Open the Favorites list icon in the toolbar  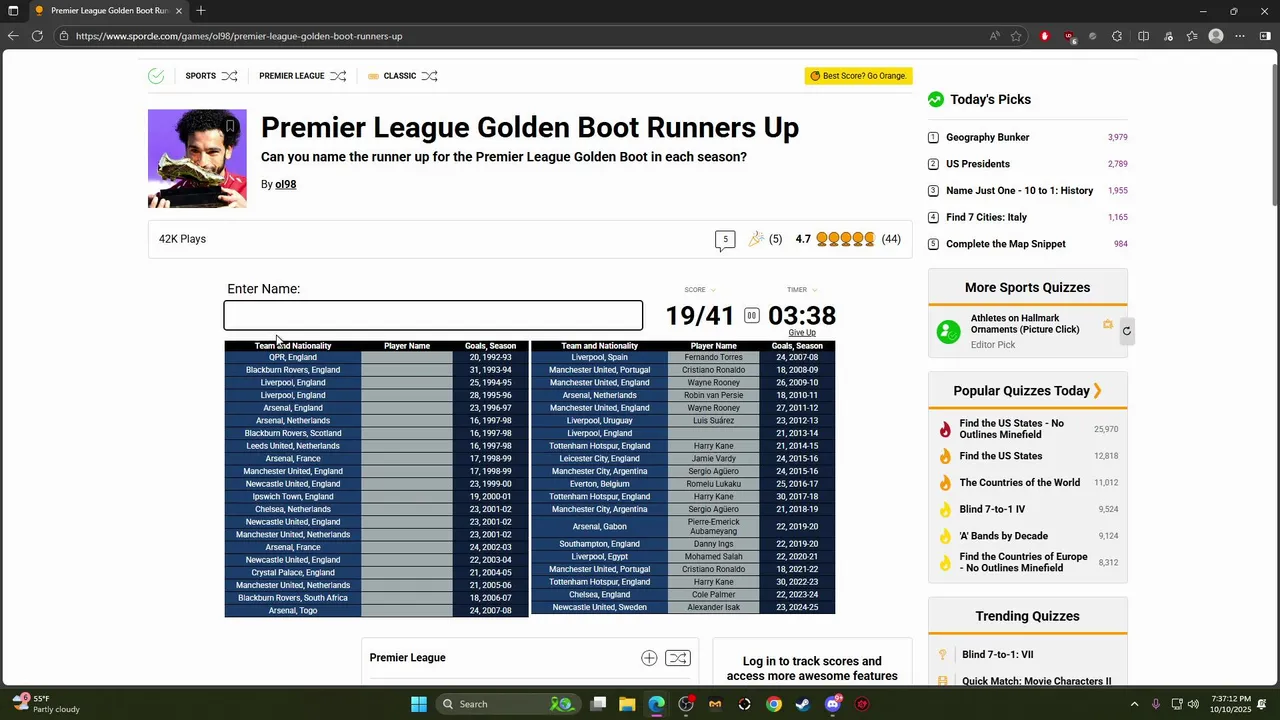(1192, 36)
